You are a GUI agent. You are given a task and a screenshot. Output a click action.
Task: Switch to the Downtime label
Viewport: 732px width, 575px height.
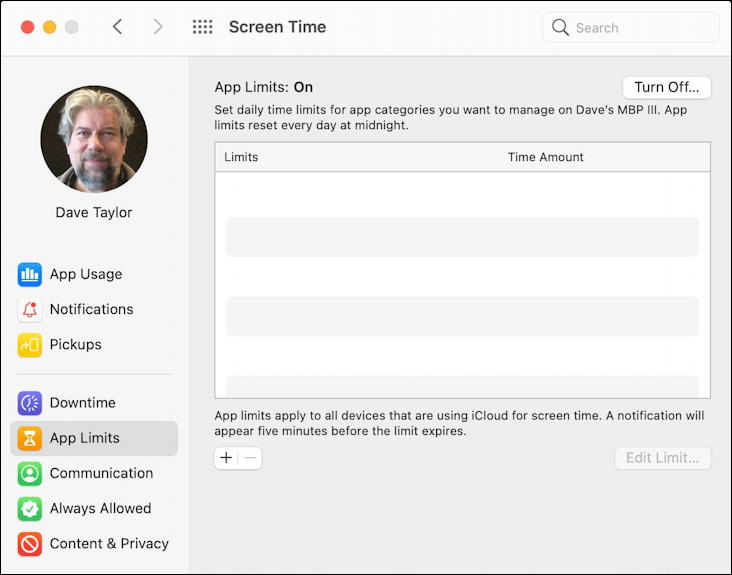(x=83, y=403)
